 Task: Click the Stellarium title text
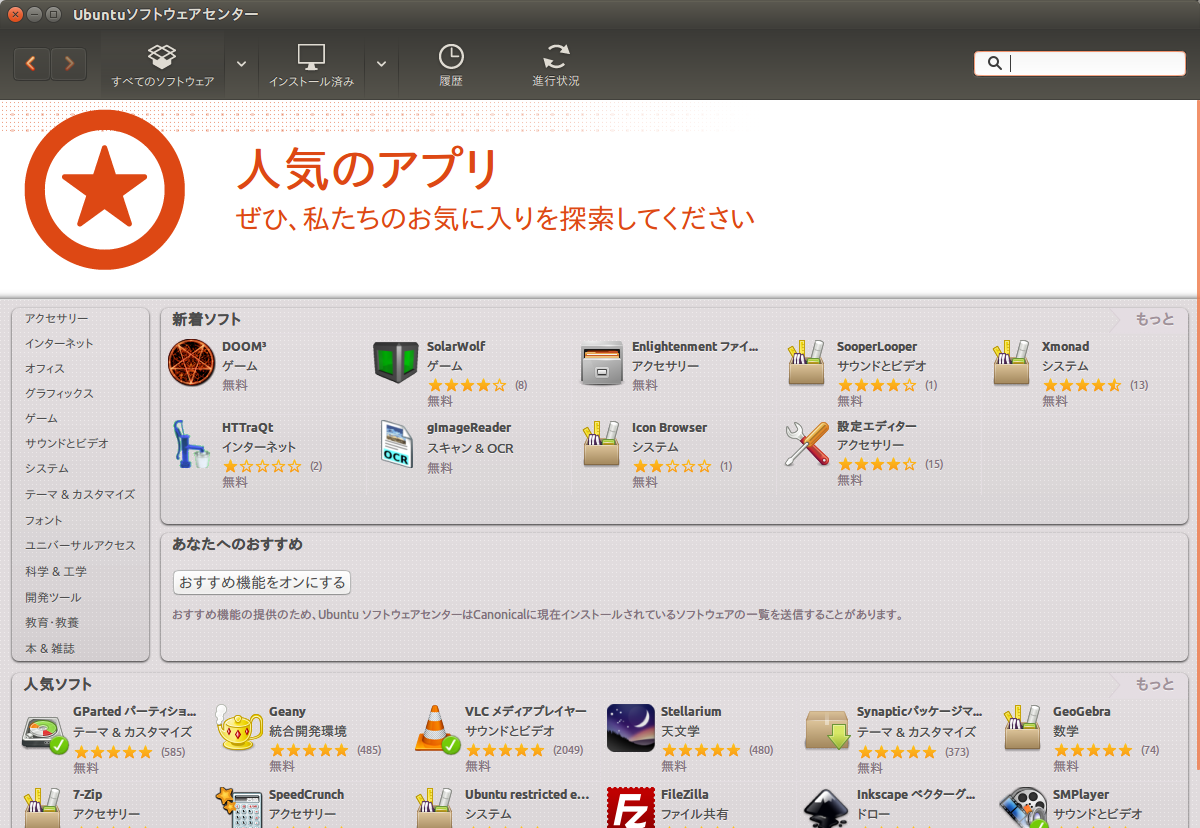coord(691,711)
